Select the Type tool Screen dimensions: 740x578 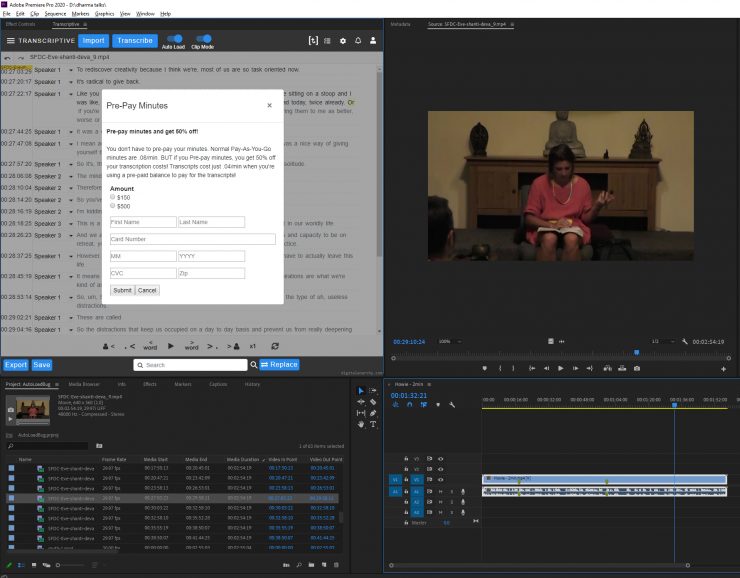[x=373, y=424]
